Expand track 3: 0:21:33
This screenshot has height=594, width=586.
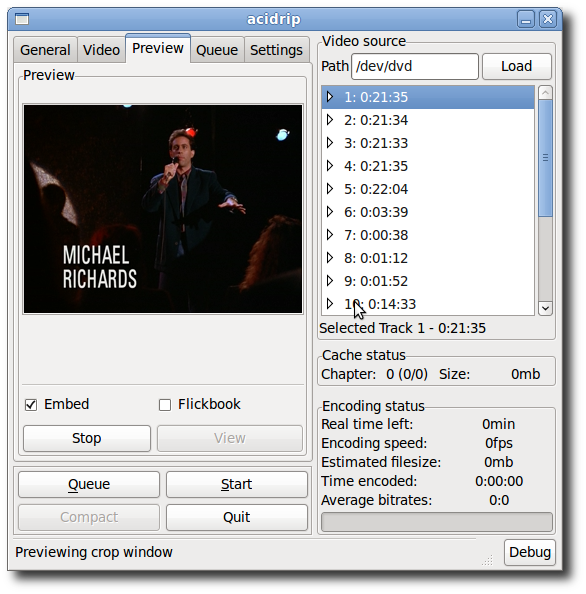[x=330, y=143]
